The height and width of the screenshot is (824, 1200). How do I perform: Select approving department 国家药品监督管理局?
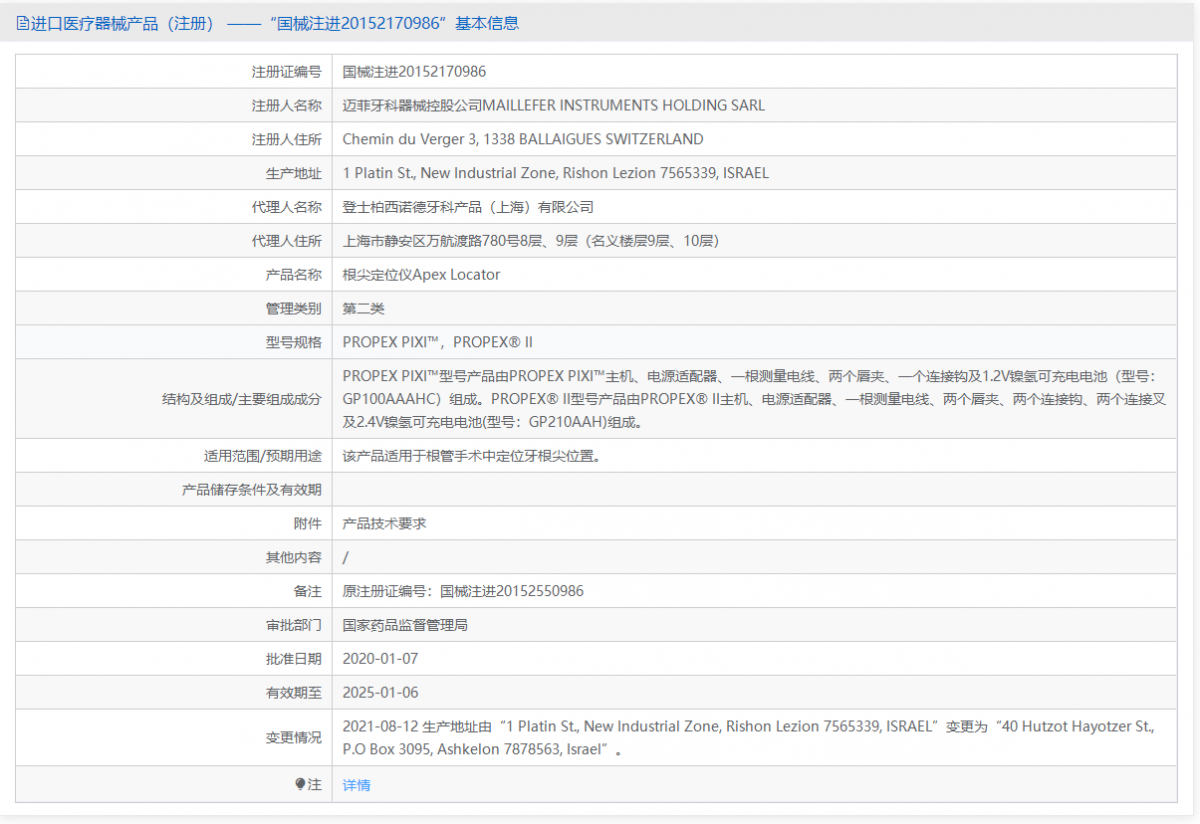(x=405, y=625)
